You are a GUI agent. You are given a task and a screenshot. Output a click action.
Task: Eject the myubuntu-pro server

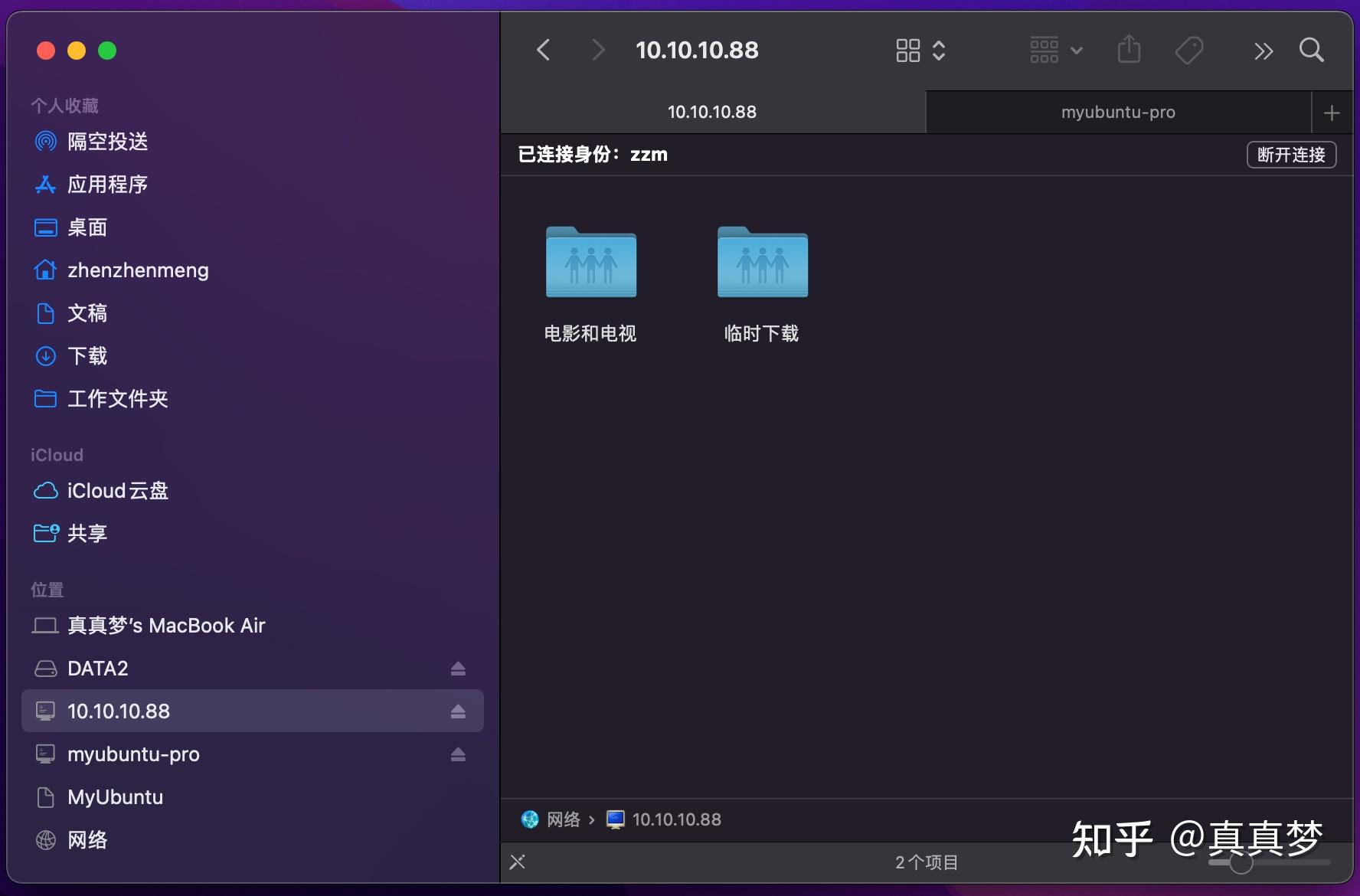point(458,754)
